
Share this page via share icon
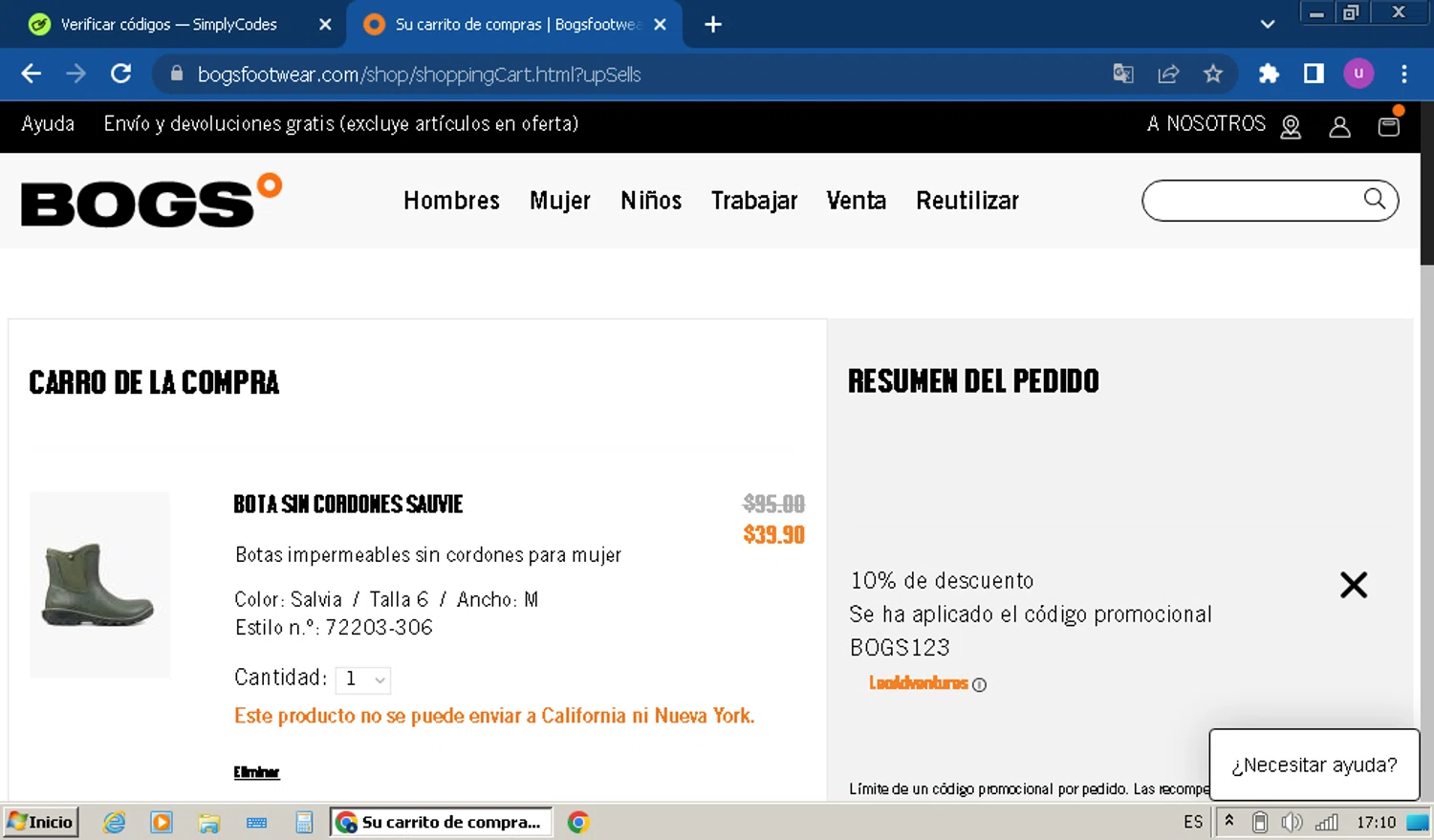[1168, 74]
